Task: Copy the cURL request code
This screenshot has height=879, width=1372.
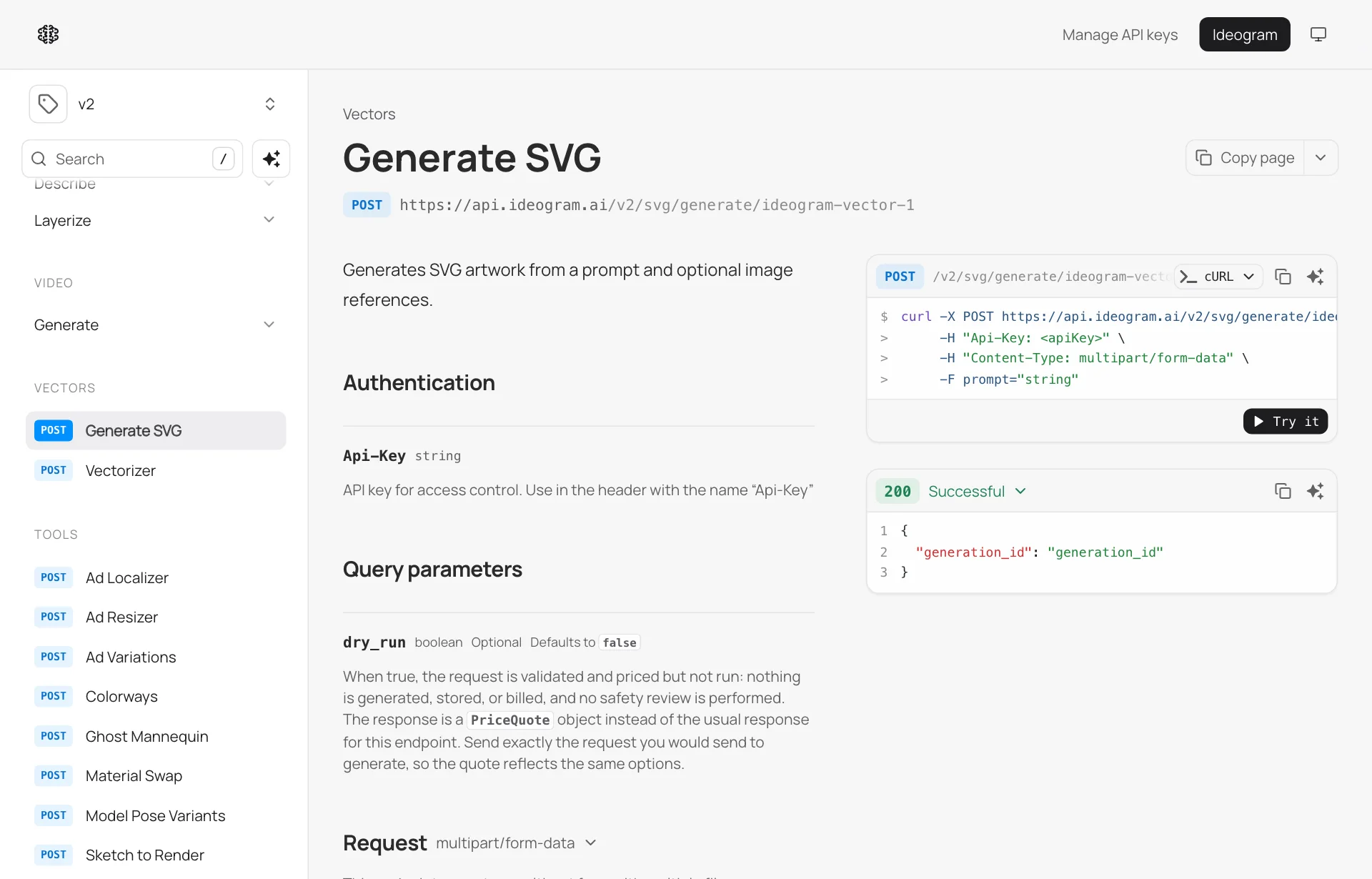Action: [x=1283, y=277]
